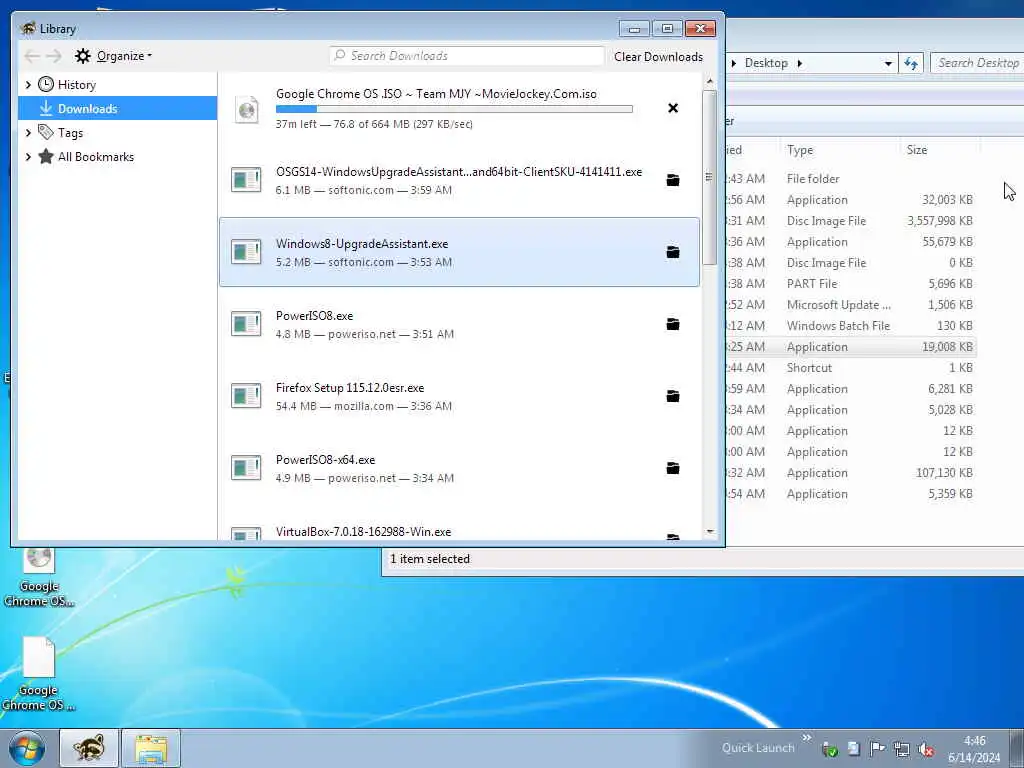Open the Windows Start button

point(27,748)
